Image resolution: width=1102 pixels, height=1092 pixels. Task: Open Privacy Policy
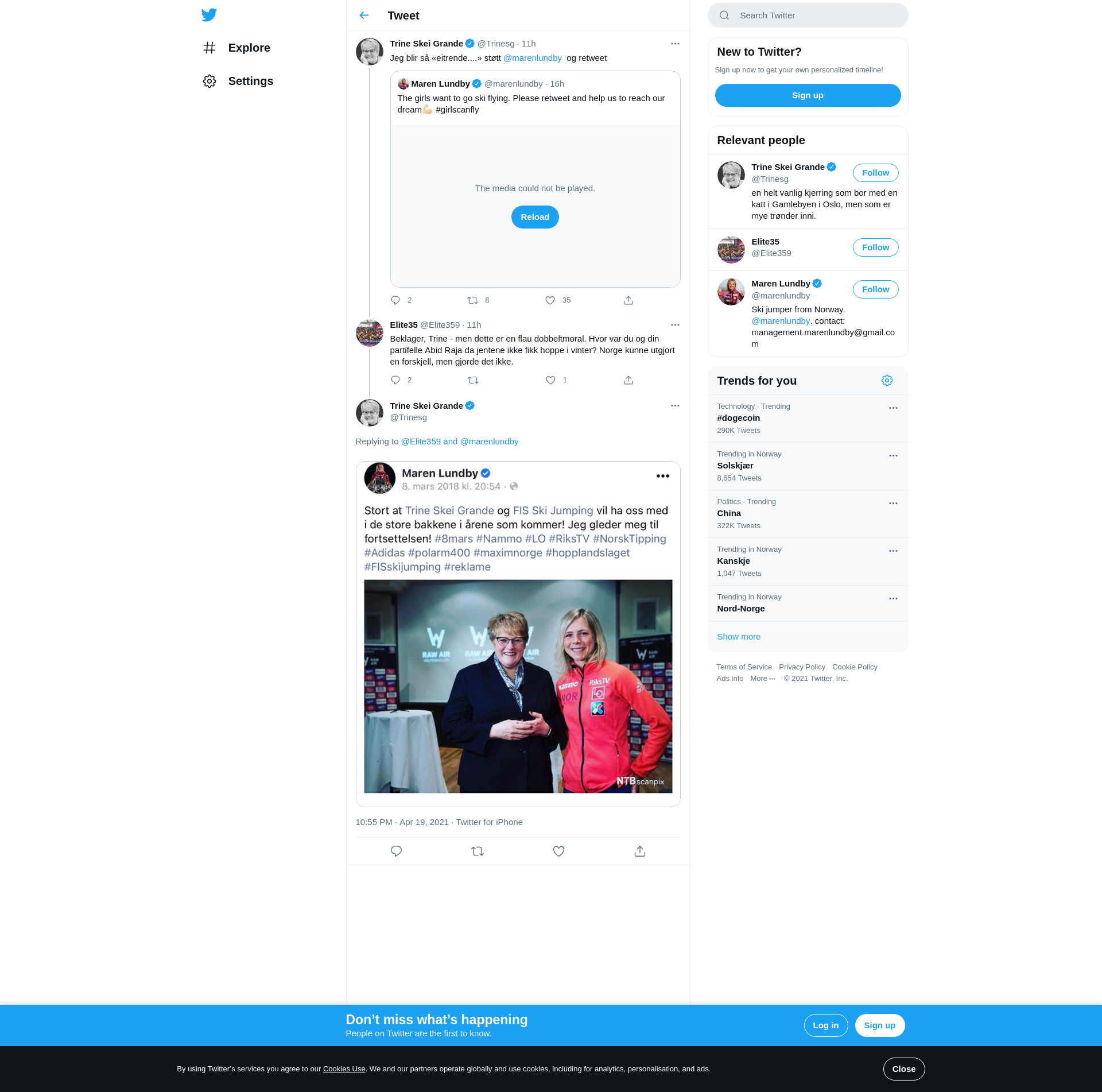point(802,667)
